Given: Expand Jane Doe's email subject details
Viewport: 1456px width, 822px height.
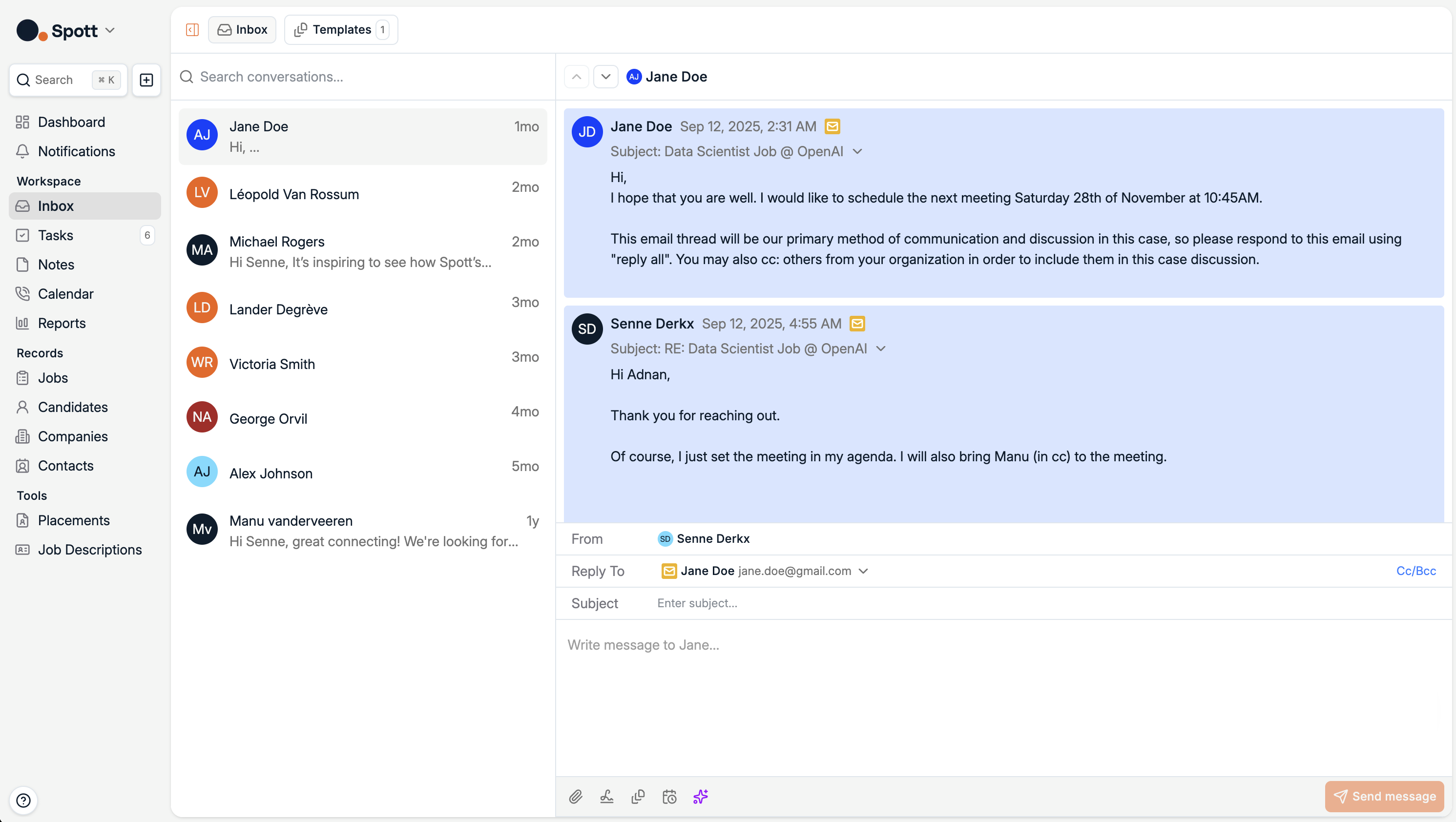Looking at the screenshot, I should (x=857, y=151).
